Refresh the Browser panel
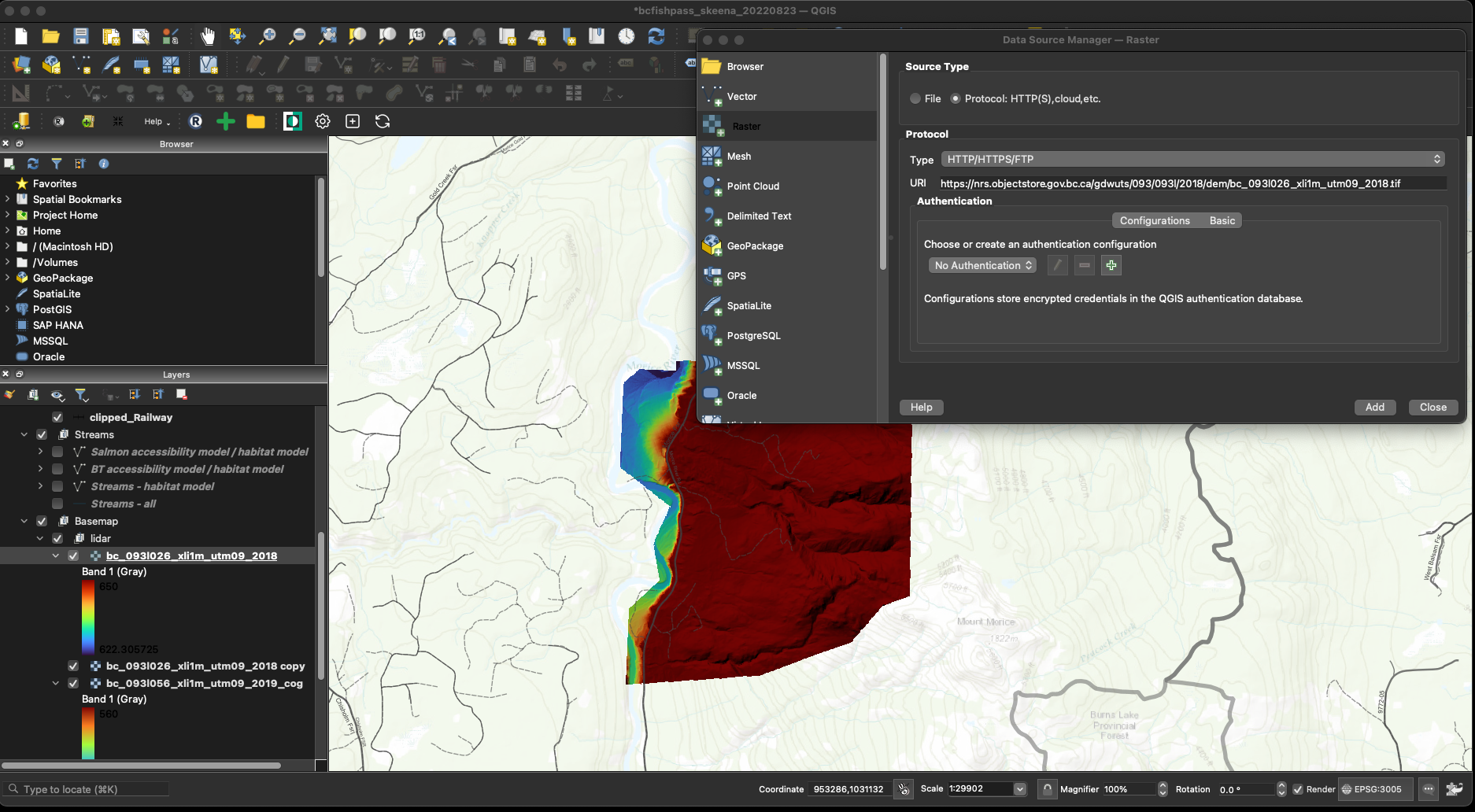 33,164
